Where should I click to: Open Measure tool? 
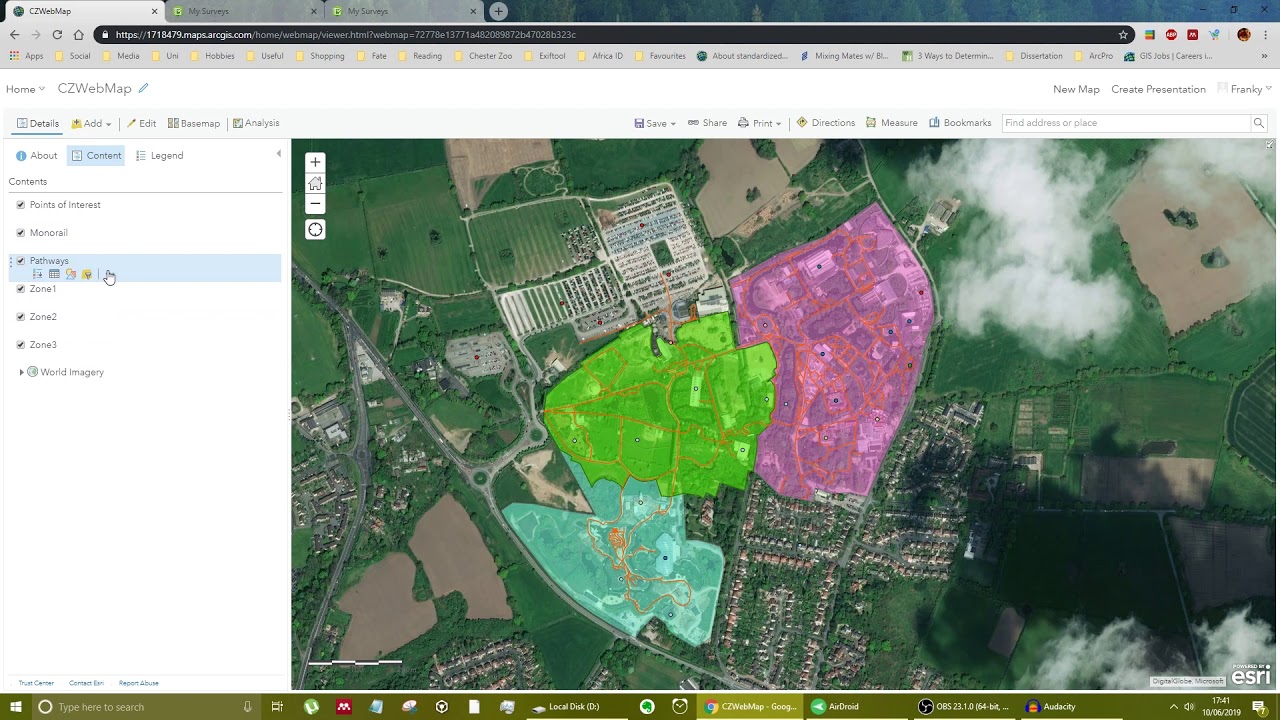tap(891, 123)
